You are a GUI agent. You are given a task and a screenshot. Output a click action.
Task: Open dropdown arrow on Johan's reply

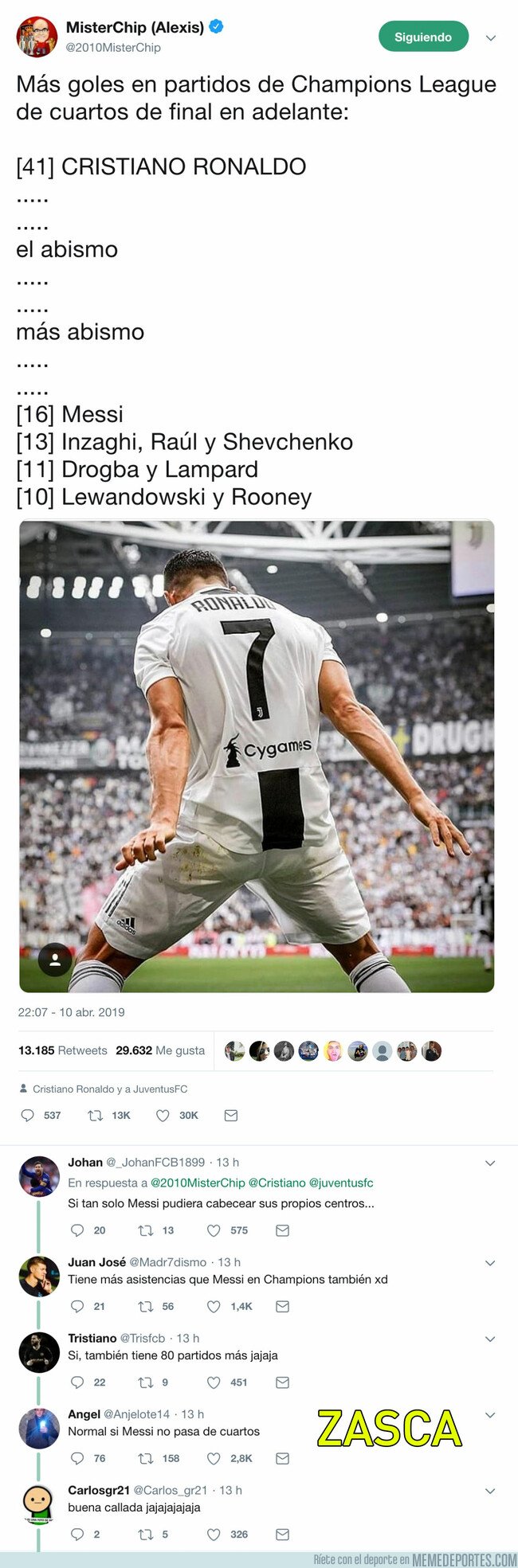490,1163
